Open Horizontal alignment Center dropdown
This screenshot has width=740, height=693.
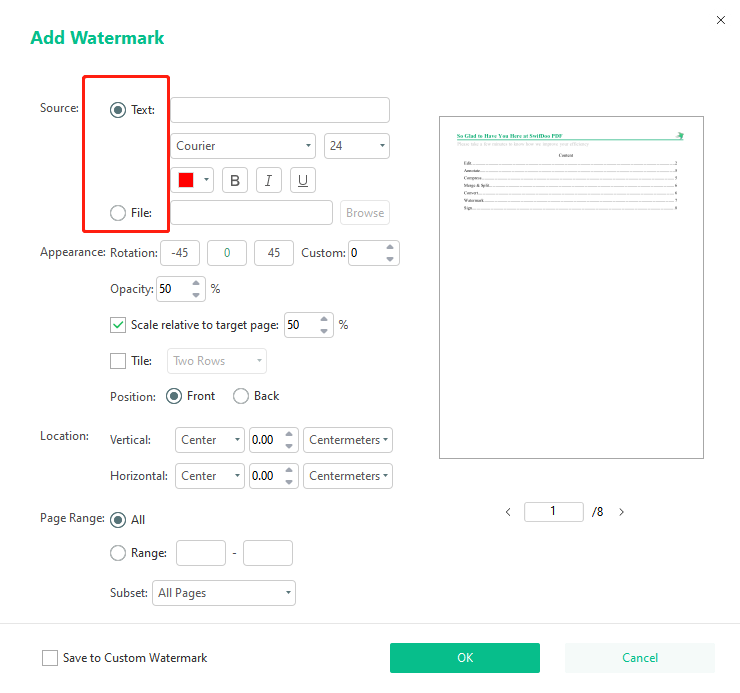210,476
